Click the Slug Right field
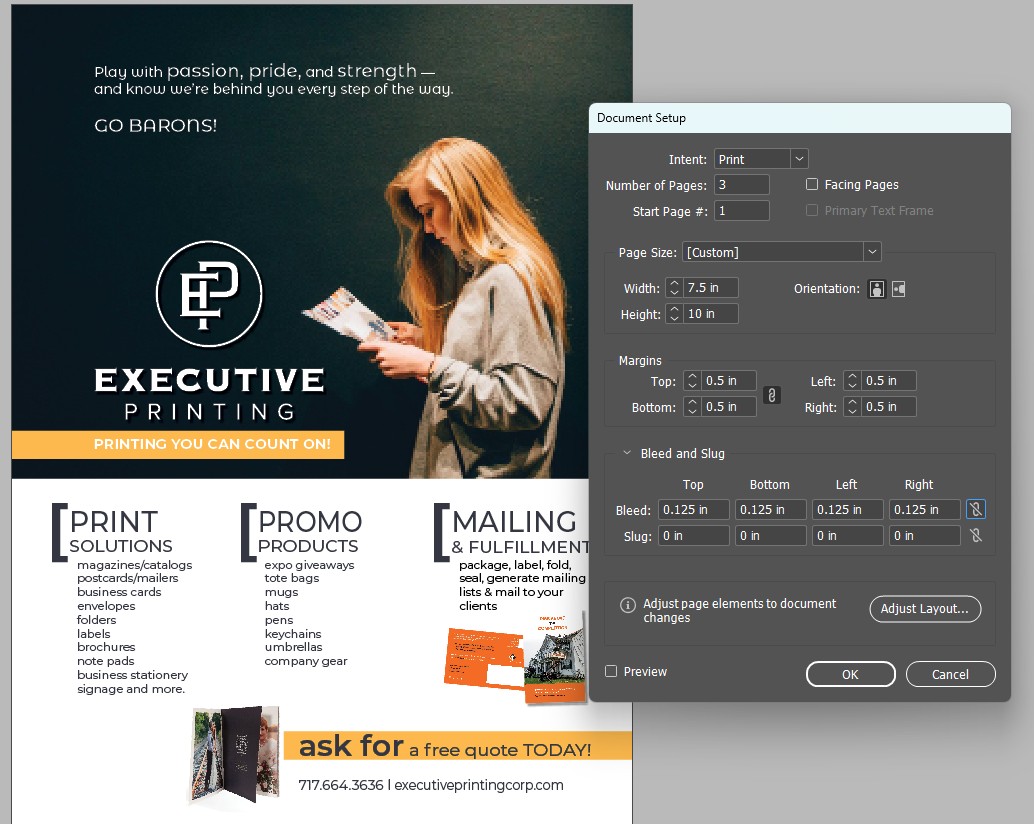This screenshot has height=824, width=1034. click(x=925, y=536)
